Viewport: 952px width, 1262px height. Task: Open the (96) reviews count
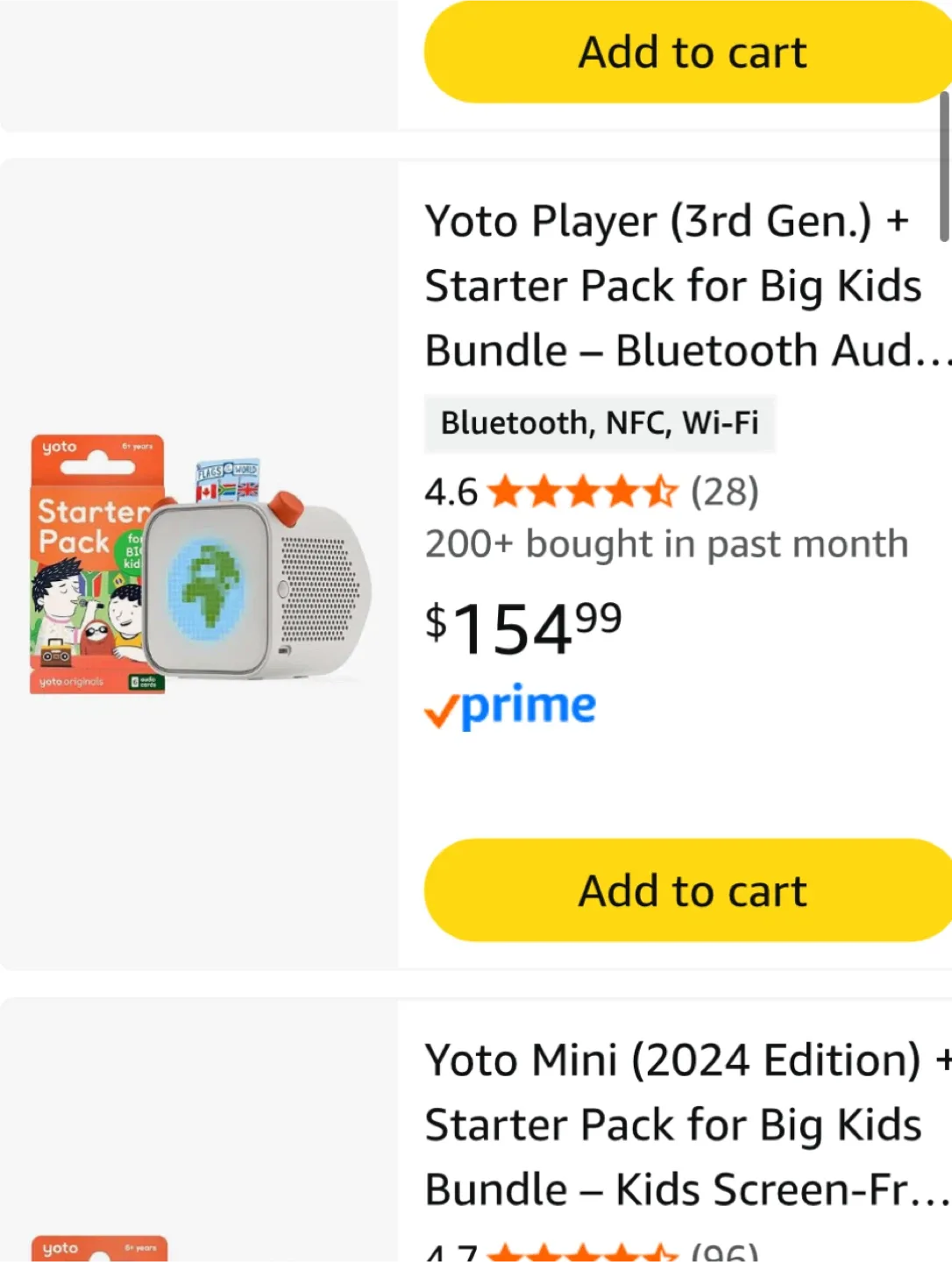point(724,1253)
